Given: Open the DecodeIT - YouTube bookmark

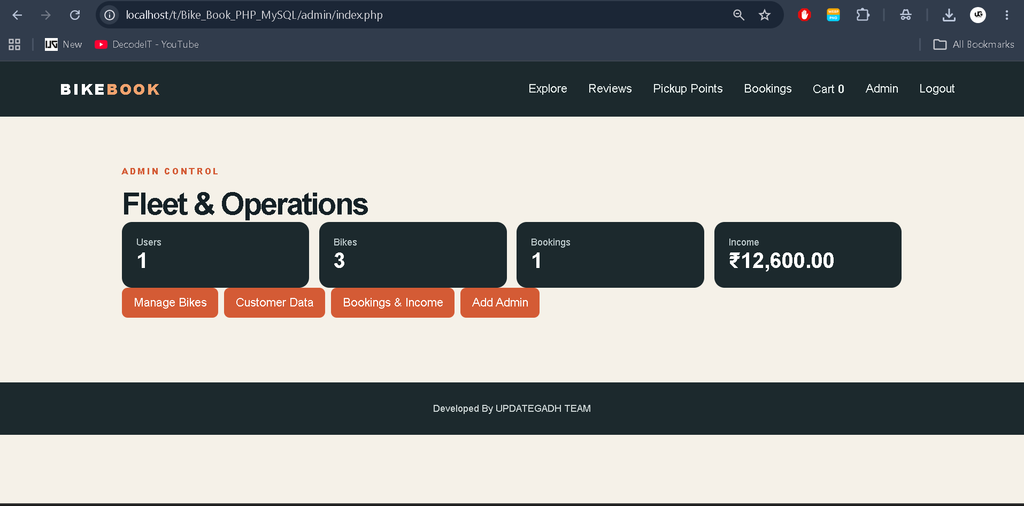Looking at the screenshot, I should click(147, 44).
